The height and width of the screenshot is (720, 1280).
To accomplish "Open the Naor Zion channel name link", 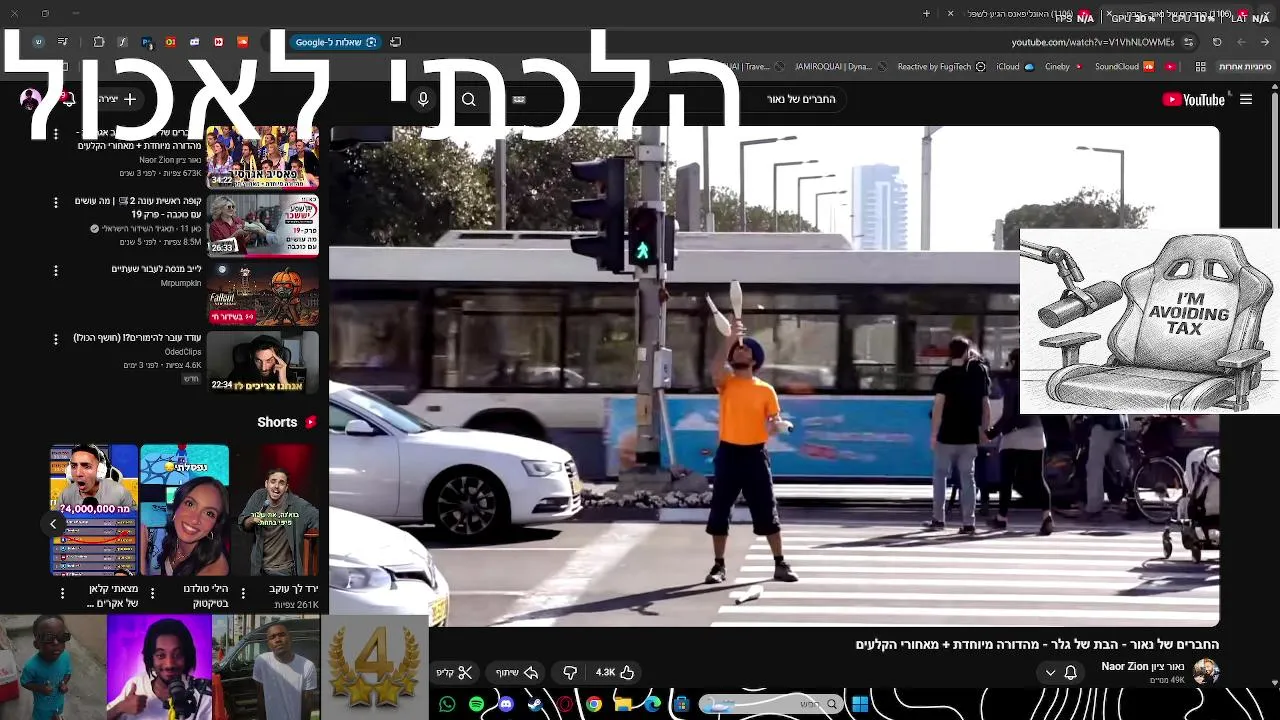I will click(x=1143, y=666).
